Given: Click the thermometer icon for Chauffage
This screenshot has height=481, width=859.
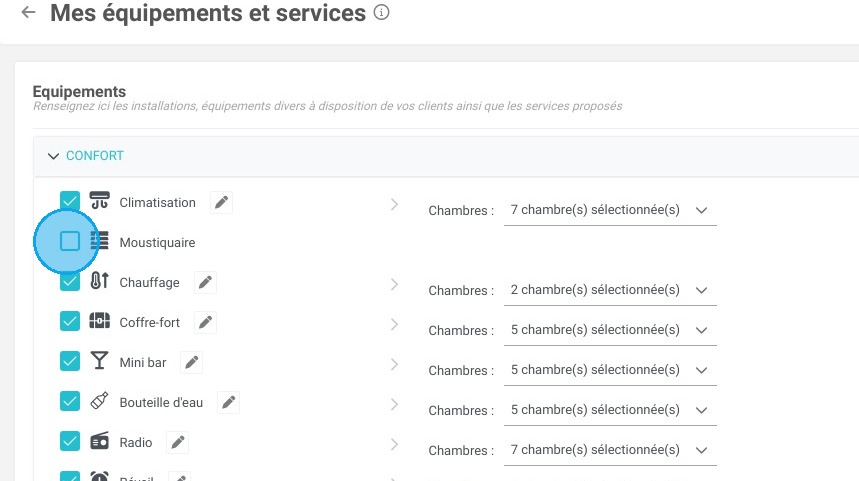Looking at the screenshot, I should 99,280.
